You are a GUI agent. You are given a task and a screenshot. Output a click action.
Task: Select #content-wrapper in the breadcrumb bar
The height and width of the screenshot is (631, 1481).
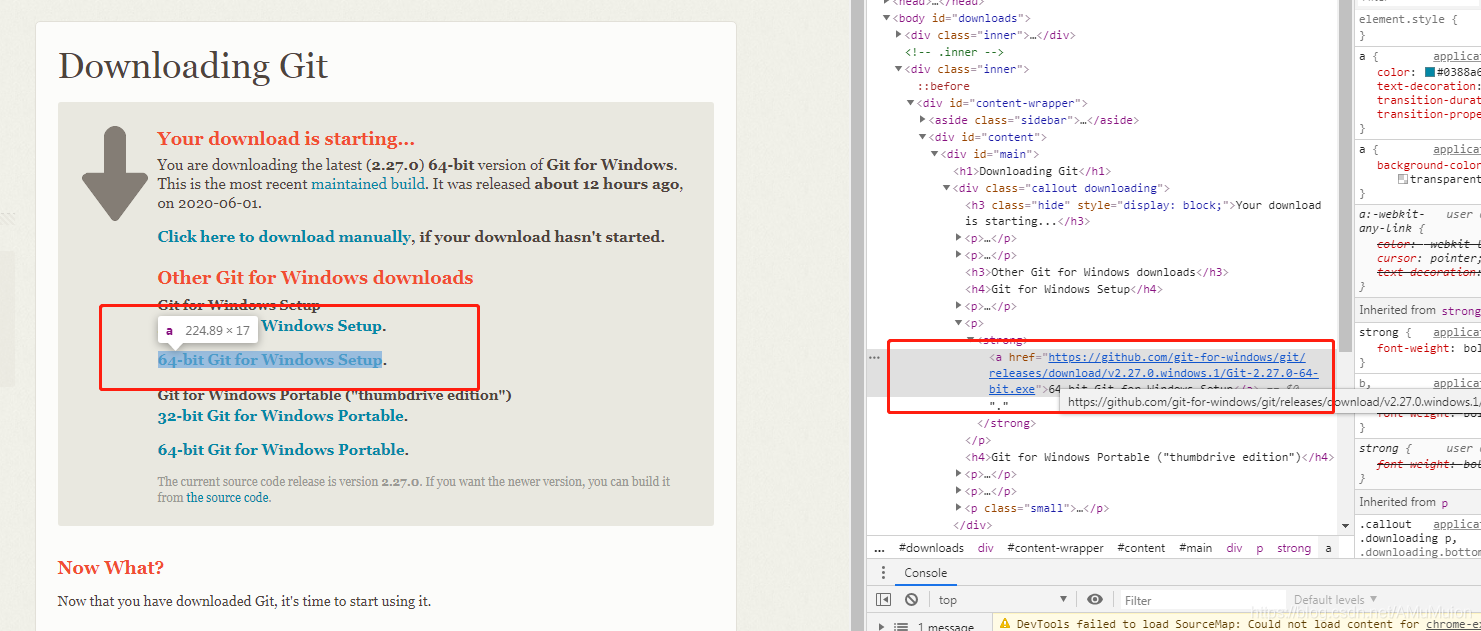[1056, 548]
